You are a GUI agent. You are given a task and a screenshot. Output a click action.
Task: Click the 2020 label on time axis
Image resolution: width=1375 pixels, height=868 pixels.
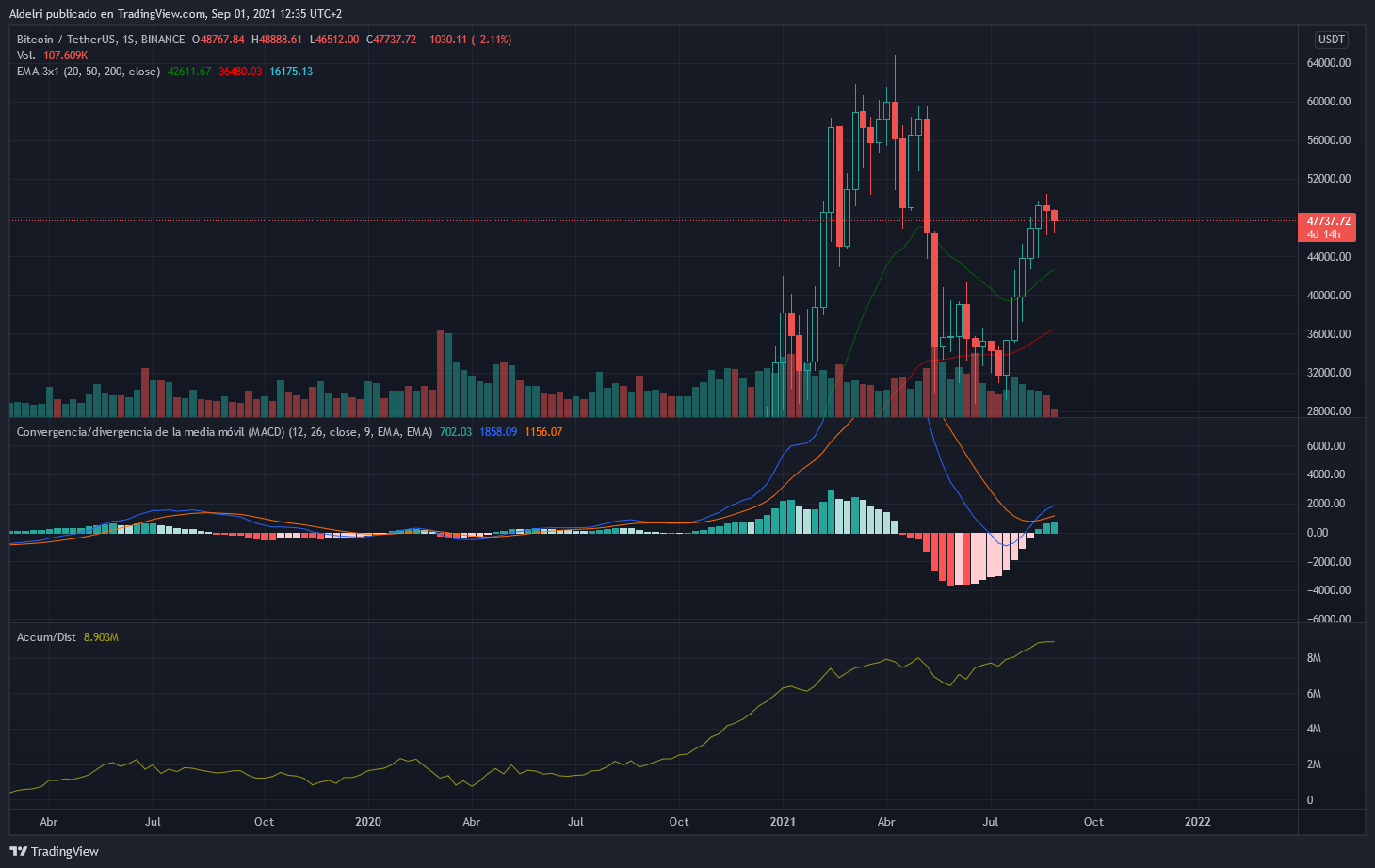[368, 822]
